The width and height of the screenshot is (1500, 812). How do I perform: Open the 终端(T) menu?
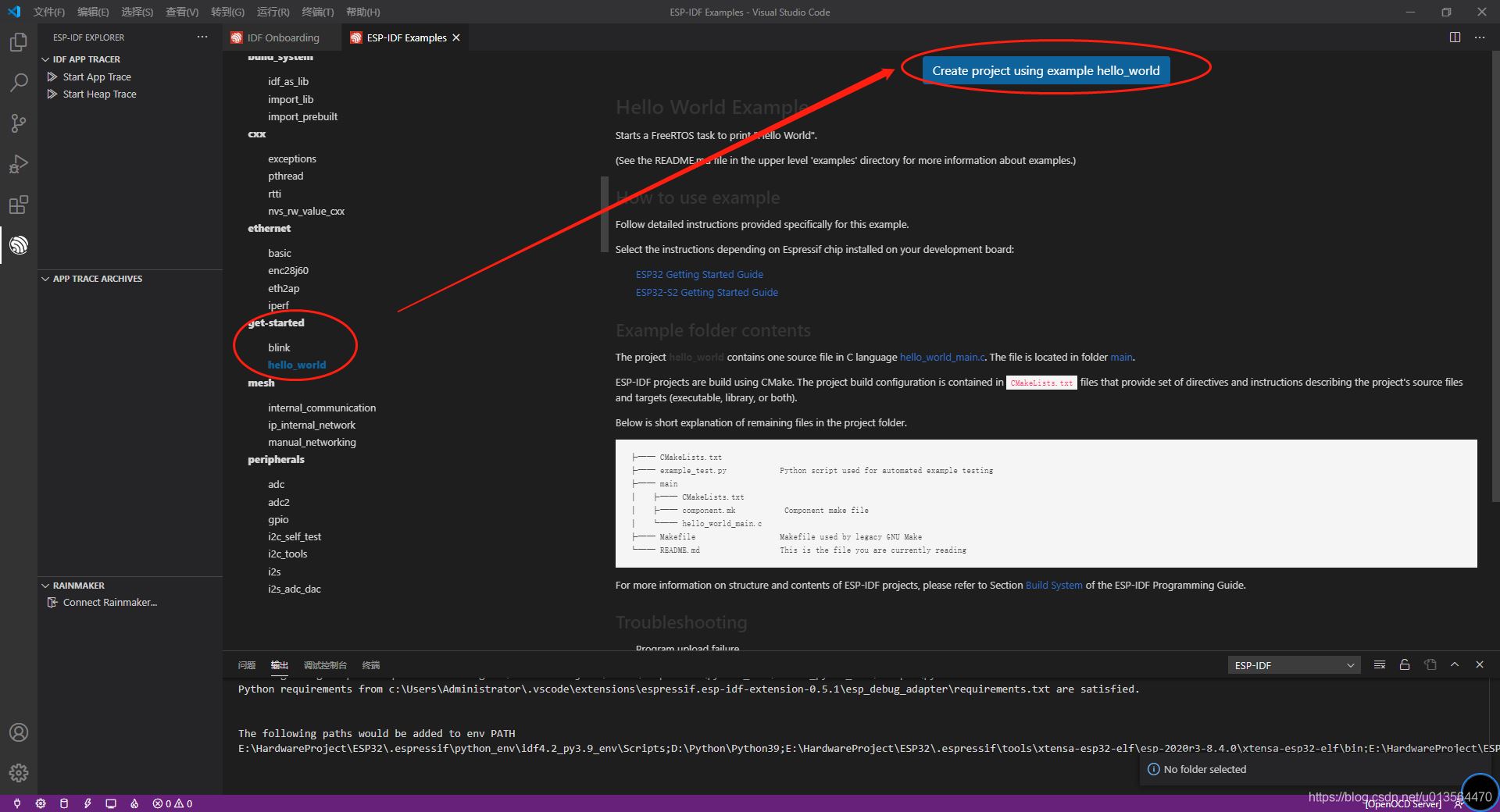pyautogui.click(x=317, y=12)
